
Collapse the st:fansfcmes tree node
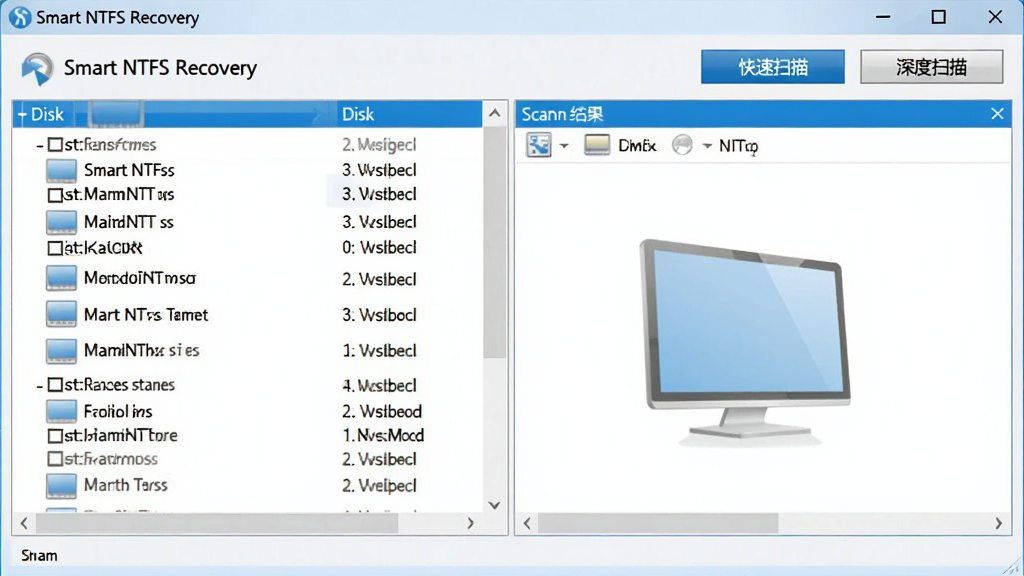click(x=40, y=145)
